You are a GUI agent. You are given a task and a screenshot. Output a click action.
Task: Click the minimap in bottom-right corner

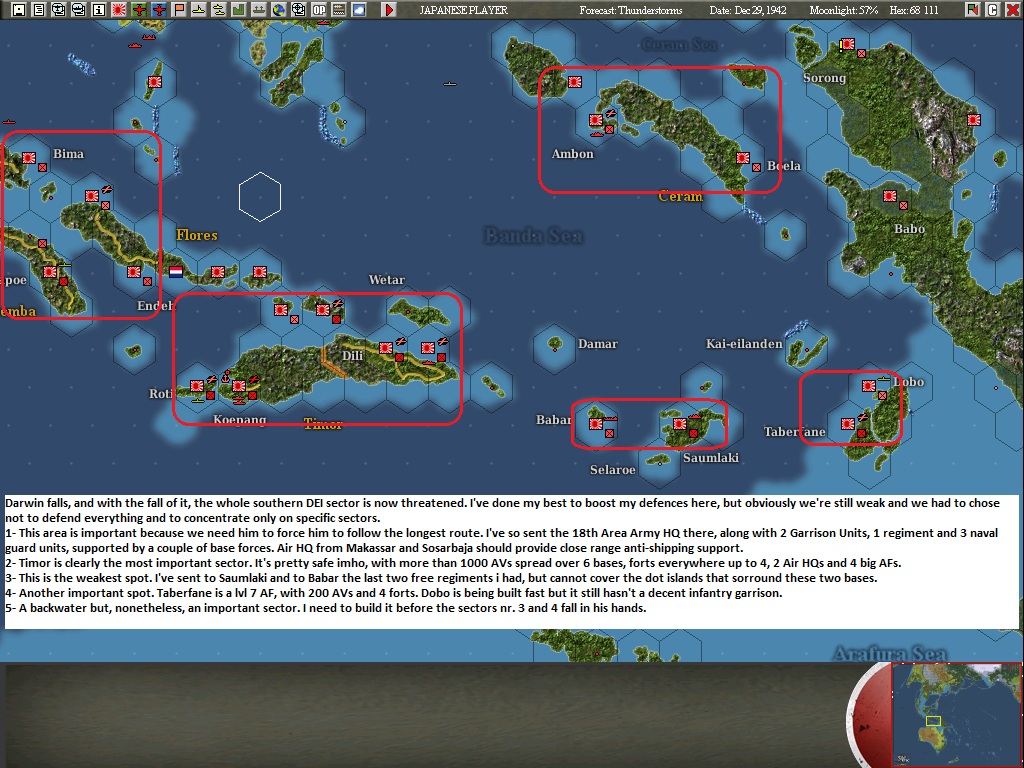click(x=956, y=714)
